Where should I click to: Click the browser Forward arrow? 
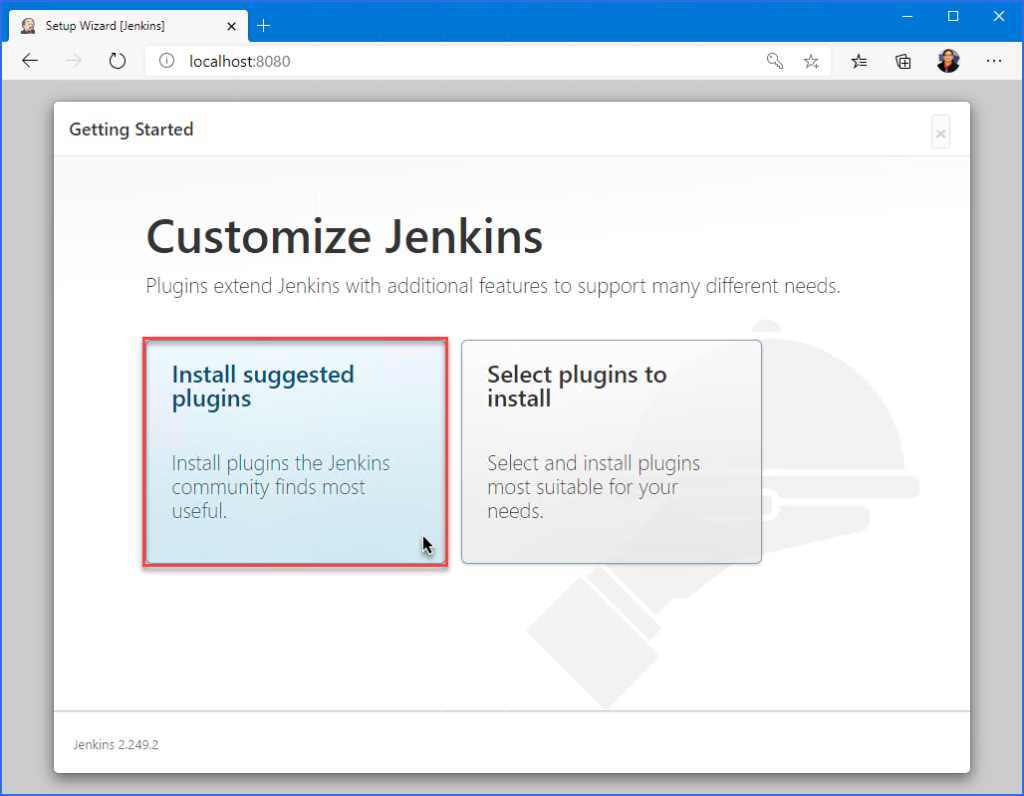[74, 61]
